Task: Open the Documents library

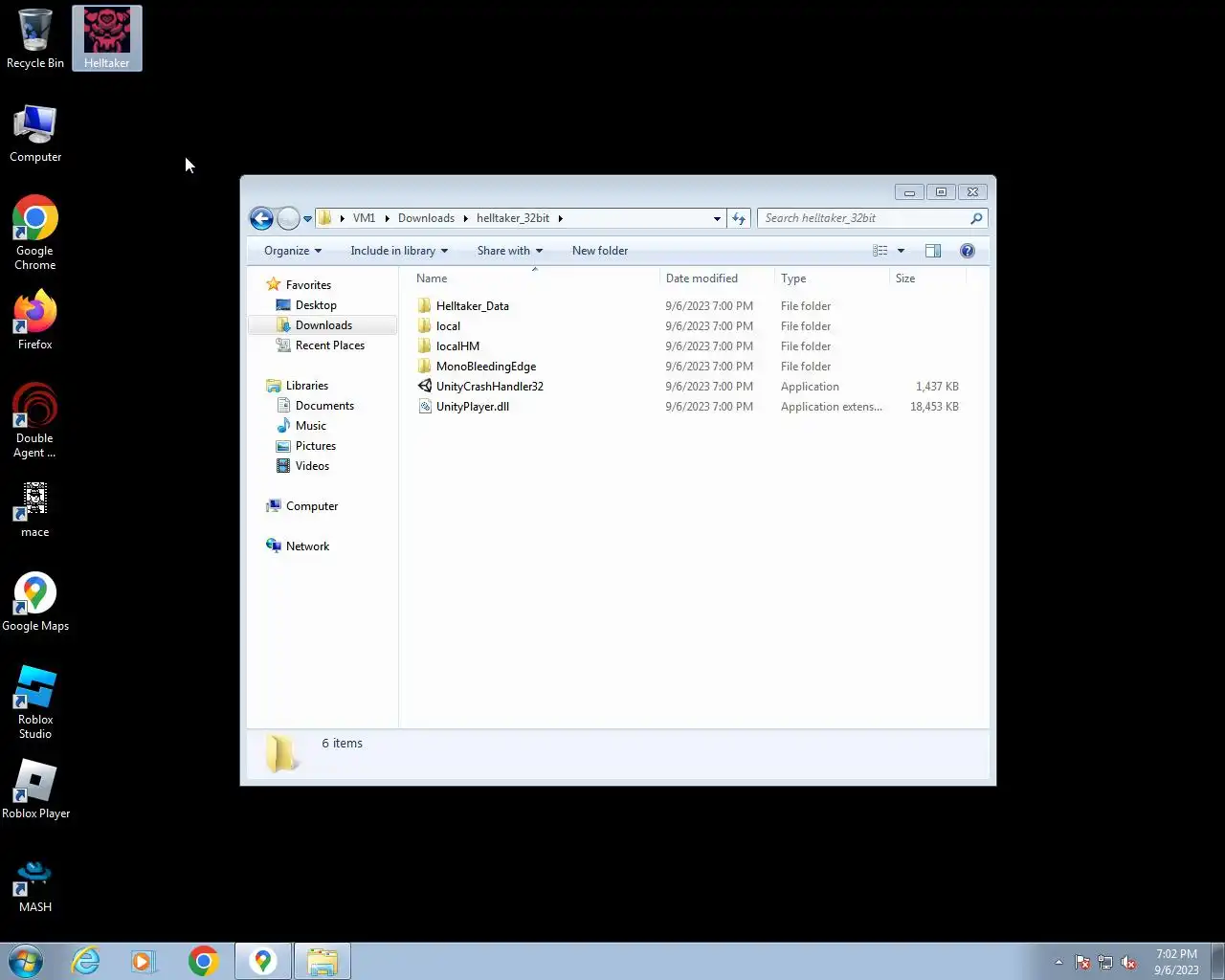Action: (324, 406)
